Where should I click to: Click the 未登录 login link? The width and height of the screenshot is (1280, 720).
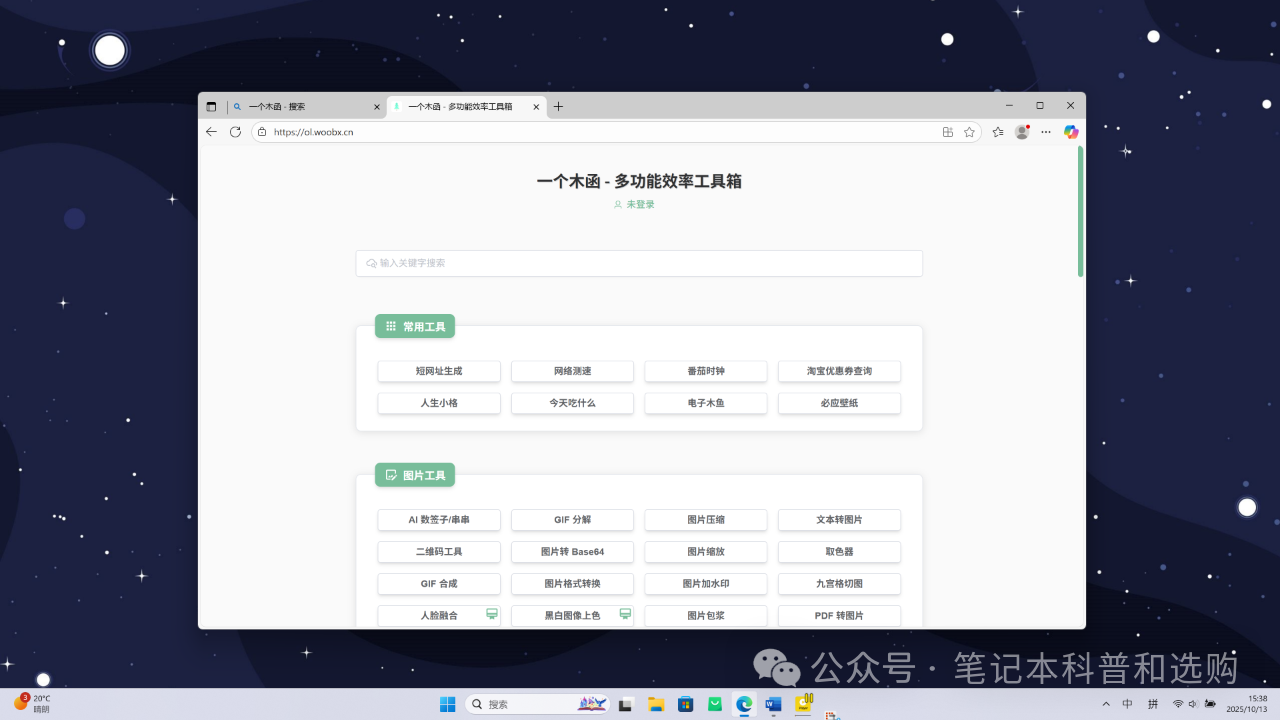click(639, 204)
